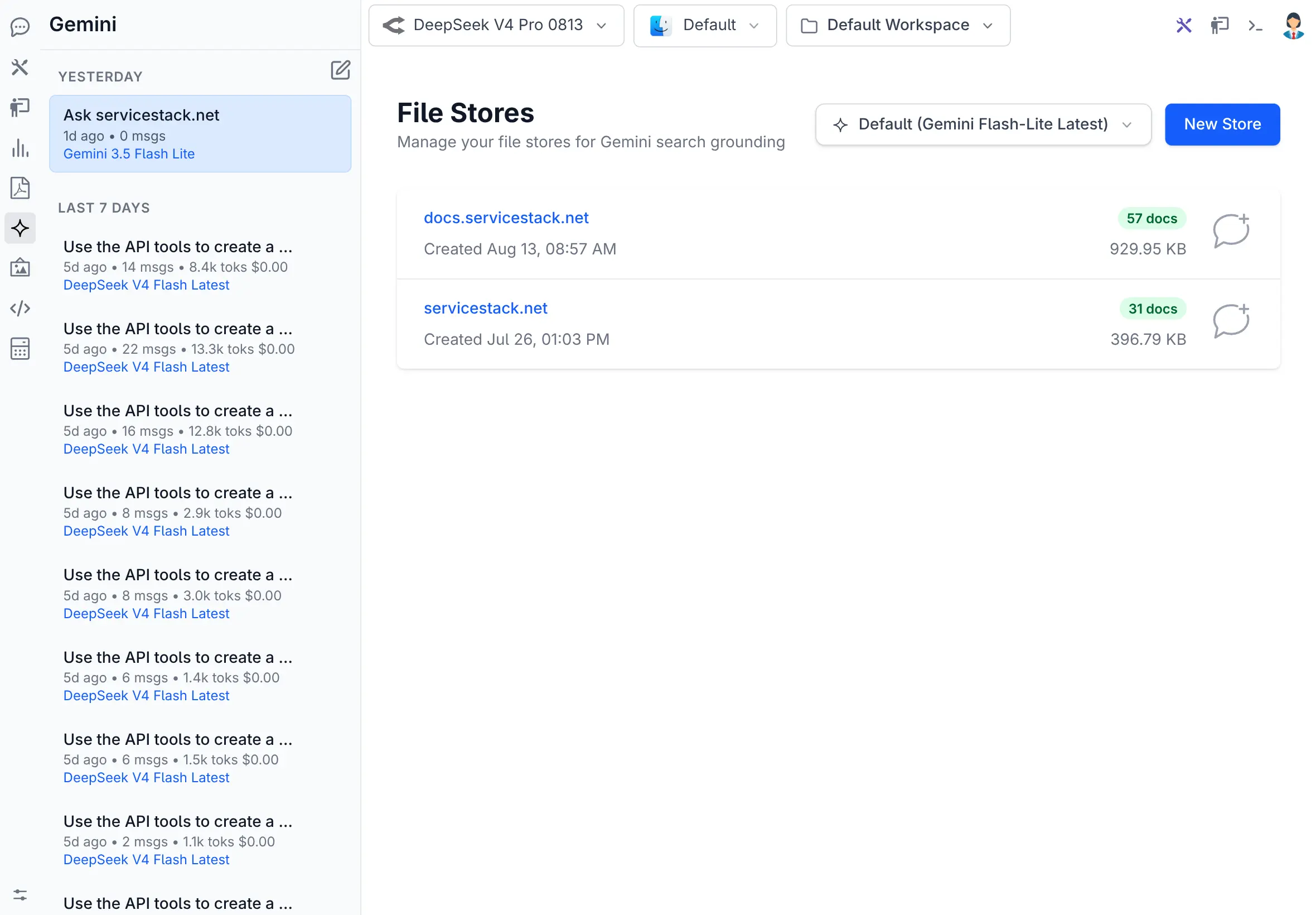Open the Ask servicestack.net conversation
The width and height of the screenshot is (1316, 915).
tap(200, 133)
